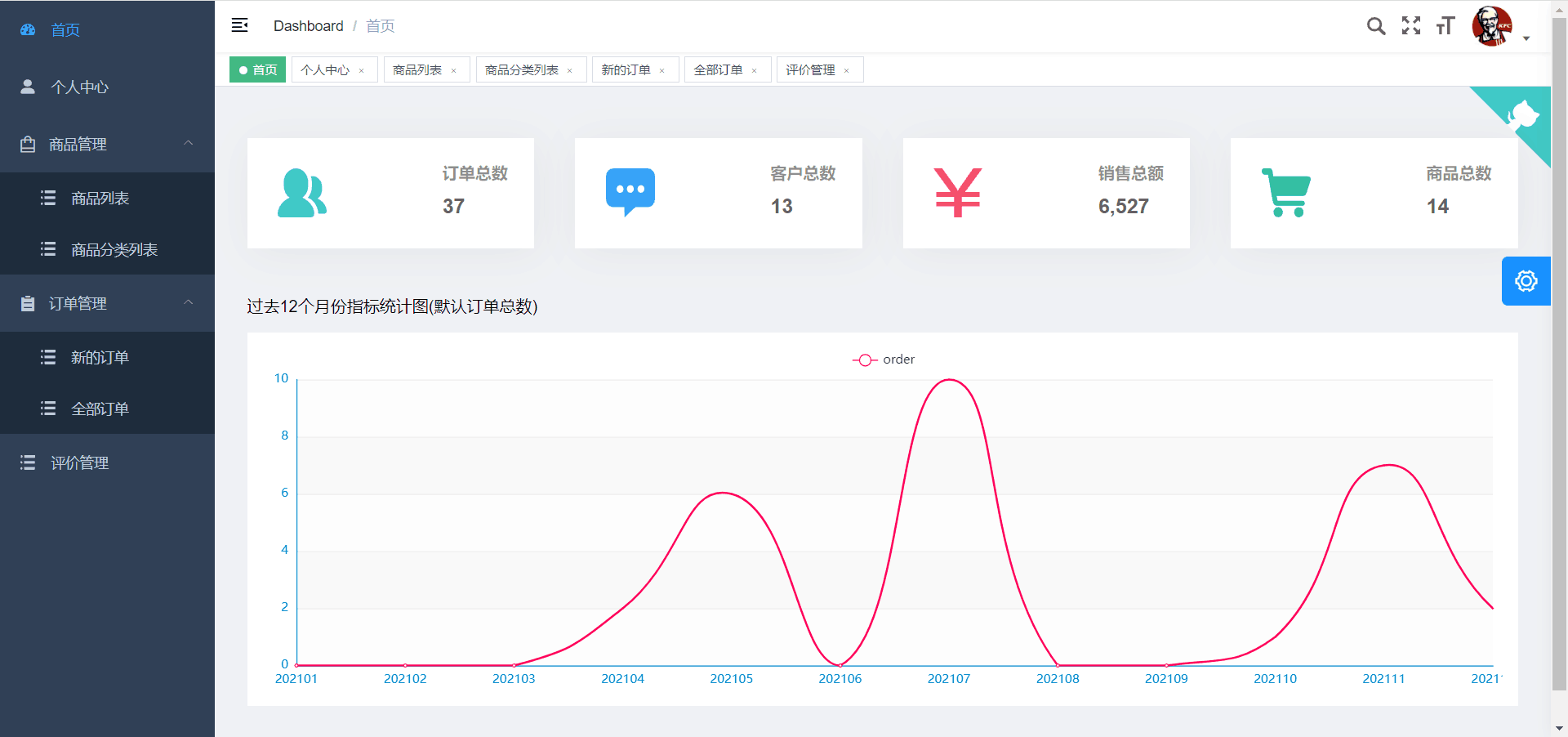1568x737 pixels.
Task: Click the 202107 peak on the chart
Action: [949, 380]
